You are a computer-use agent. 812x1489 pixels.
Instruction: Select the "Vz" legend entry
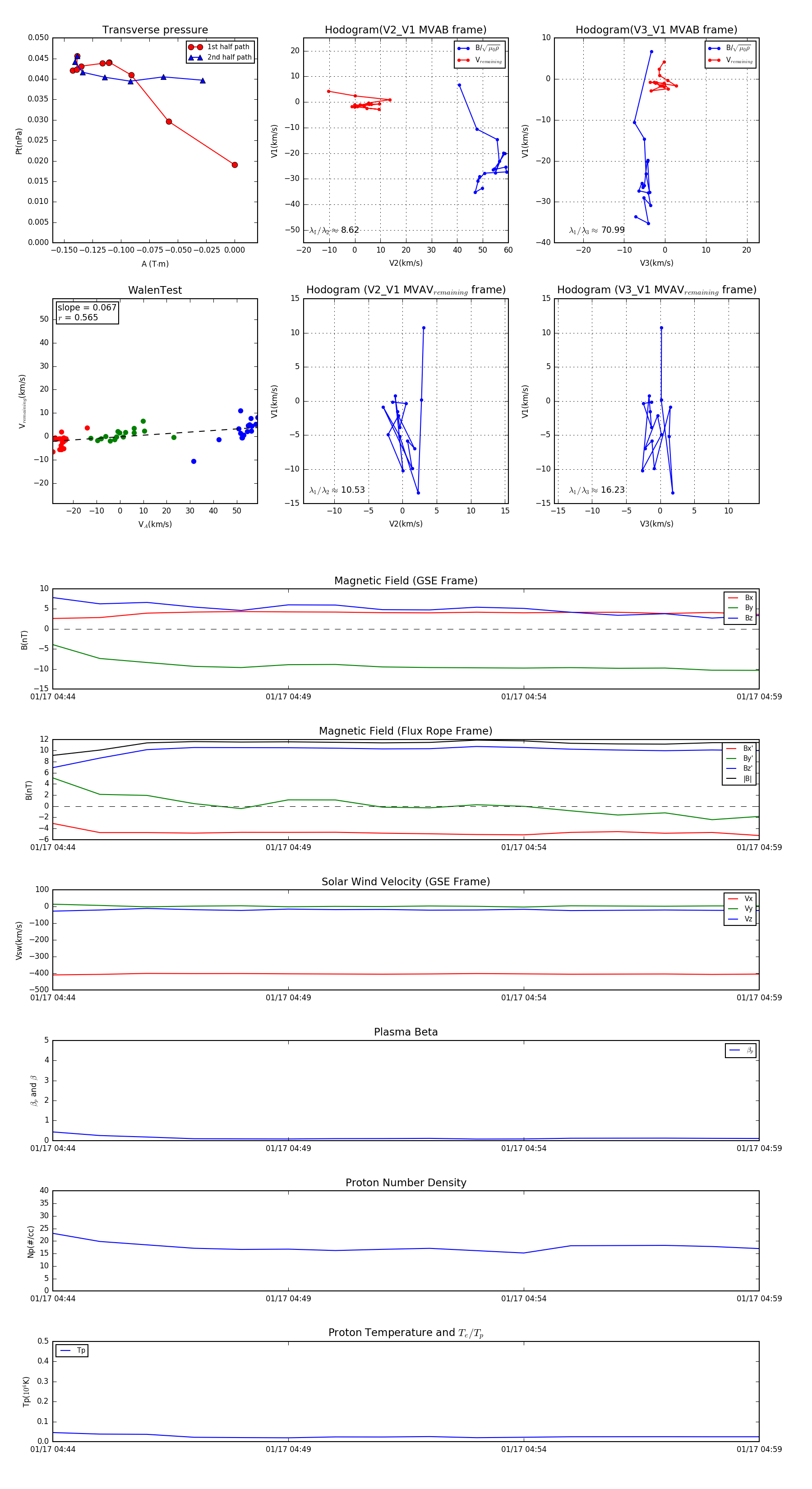[x=740, y=919]
